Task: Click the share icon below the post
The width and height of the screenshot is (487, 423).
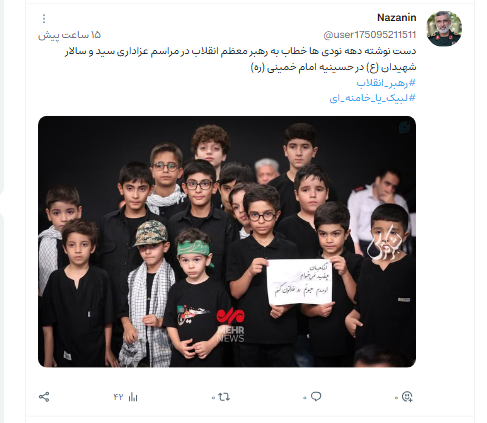Action: point(44,397)
